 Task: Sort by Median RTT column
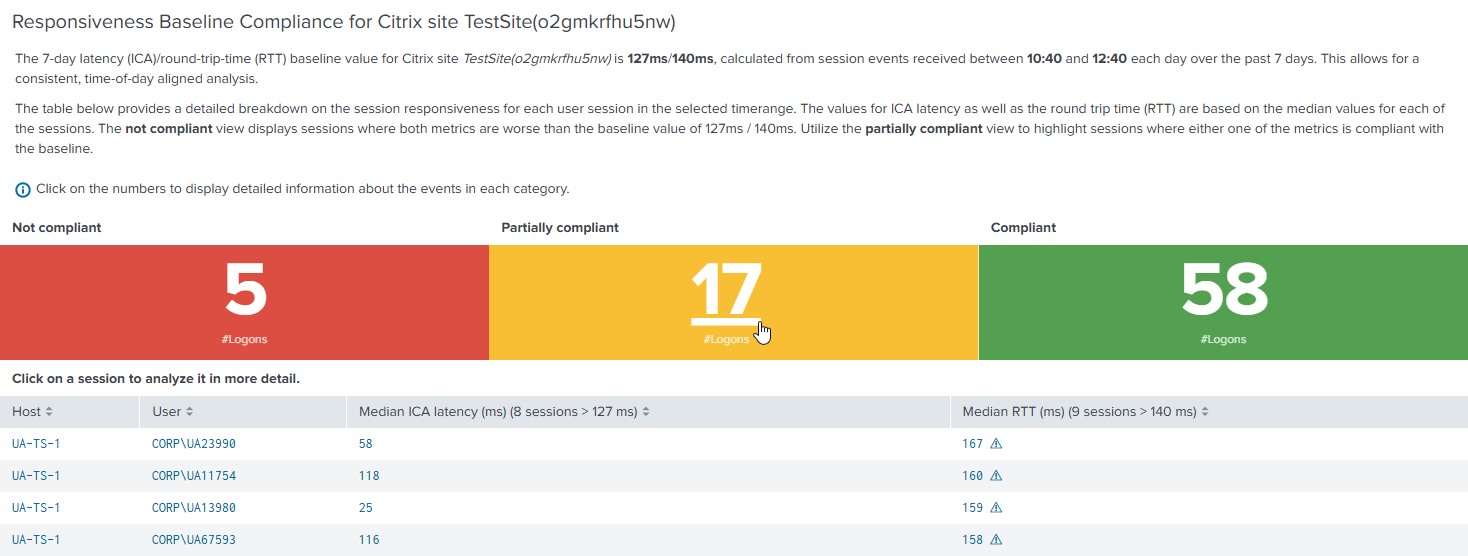[1085, 412]
